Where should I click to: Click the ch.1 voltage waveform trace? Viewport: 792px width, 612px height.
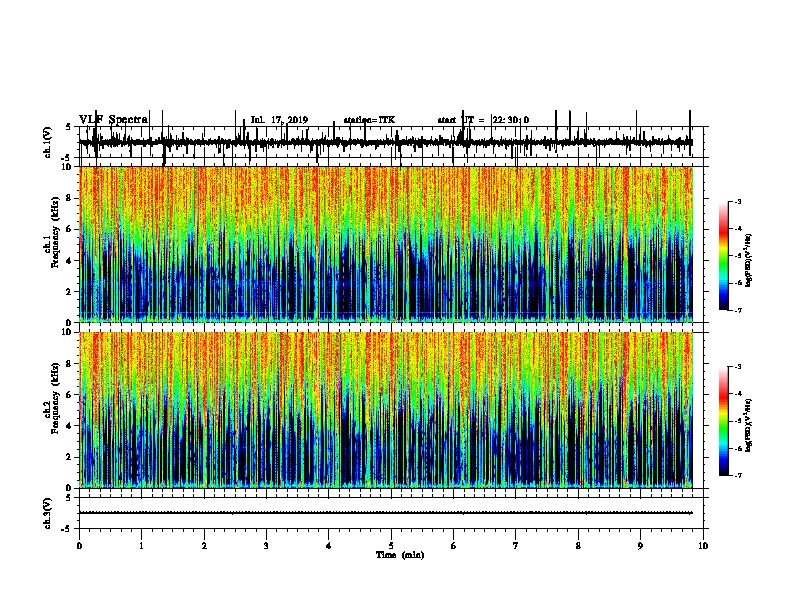coord(386,142)
